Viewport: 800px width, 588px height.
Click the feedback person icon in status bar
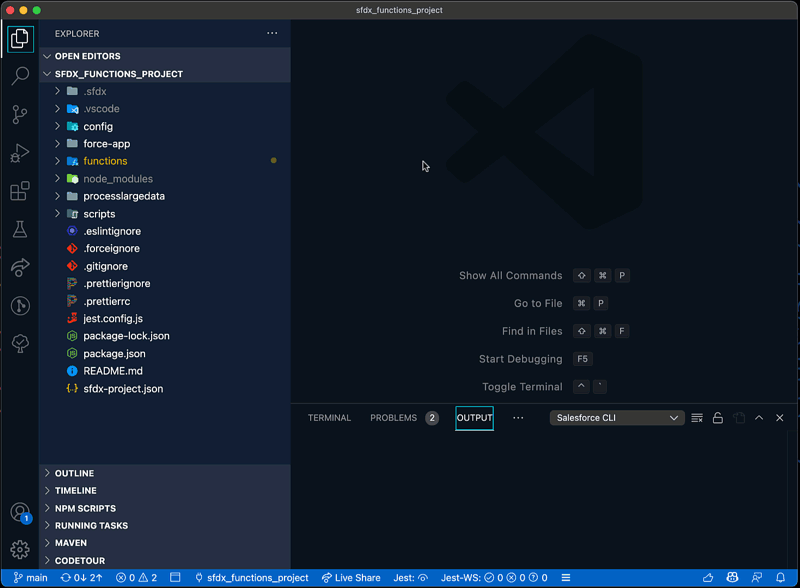point(757,578)
